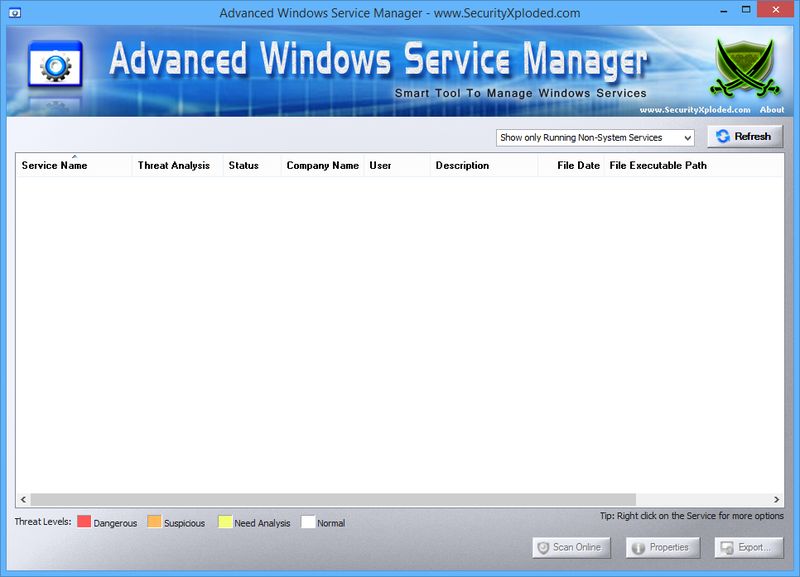
Task: Sort by File Executable Path column
Action: click(694, 165)
